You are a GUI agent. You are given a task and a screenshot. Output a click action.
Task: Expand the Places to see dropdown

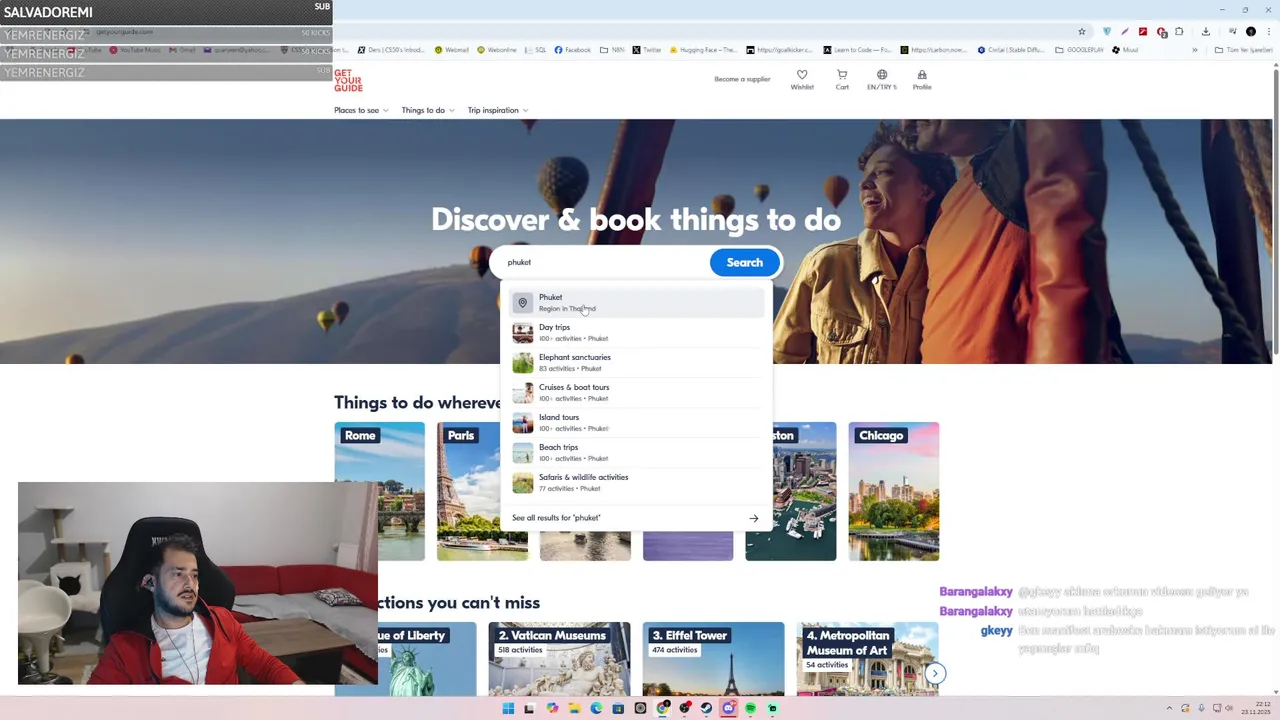(x=361, y=110)
